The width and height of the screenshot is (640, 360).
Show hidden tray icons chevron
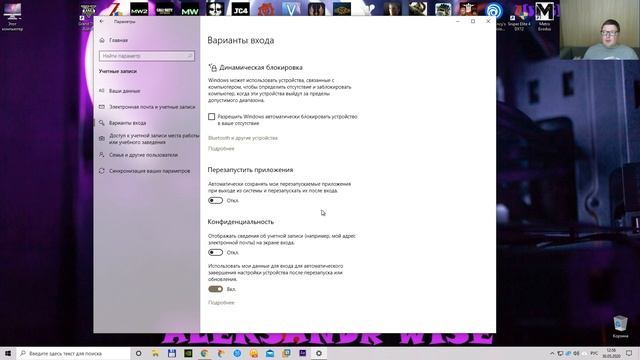click(x=552, y=353)
